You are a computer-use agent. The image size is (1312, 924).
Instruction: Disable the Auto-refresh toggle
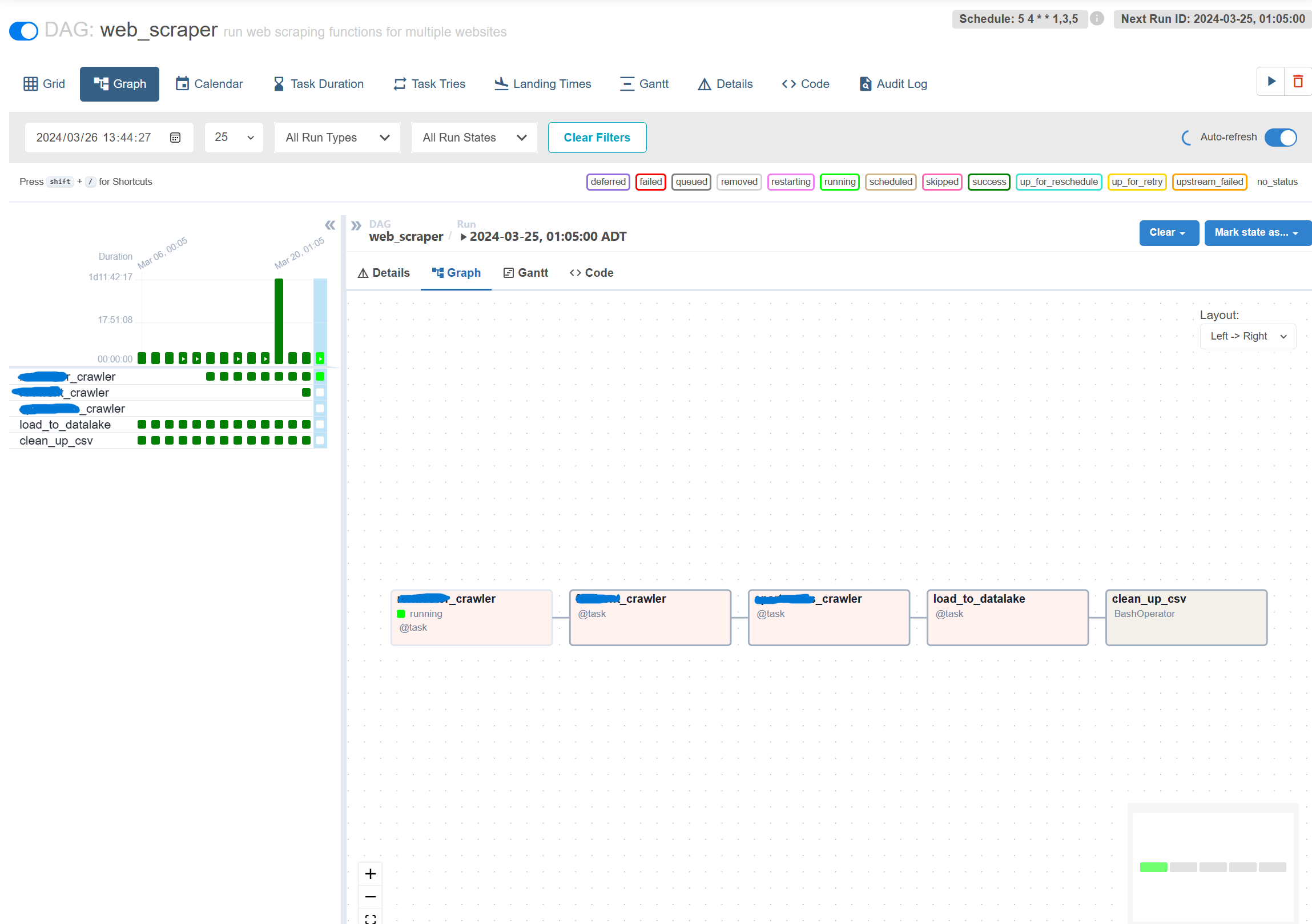[x=1280, y=138]
